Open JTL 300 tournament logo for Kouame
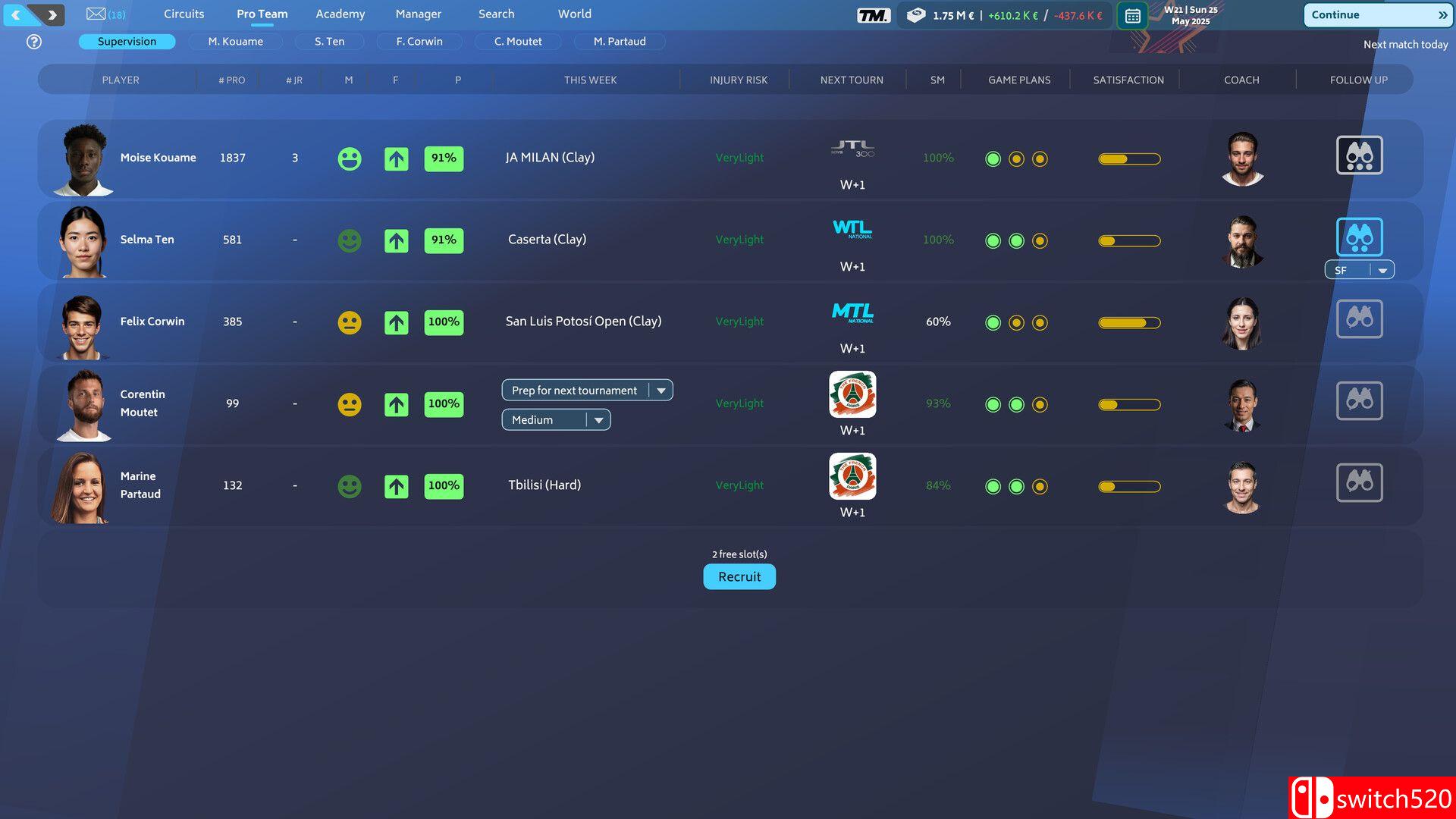The width and height of the screenshot is (1456, 819). [852, 149]
